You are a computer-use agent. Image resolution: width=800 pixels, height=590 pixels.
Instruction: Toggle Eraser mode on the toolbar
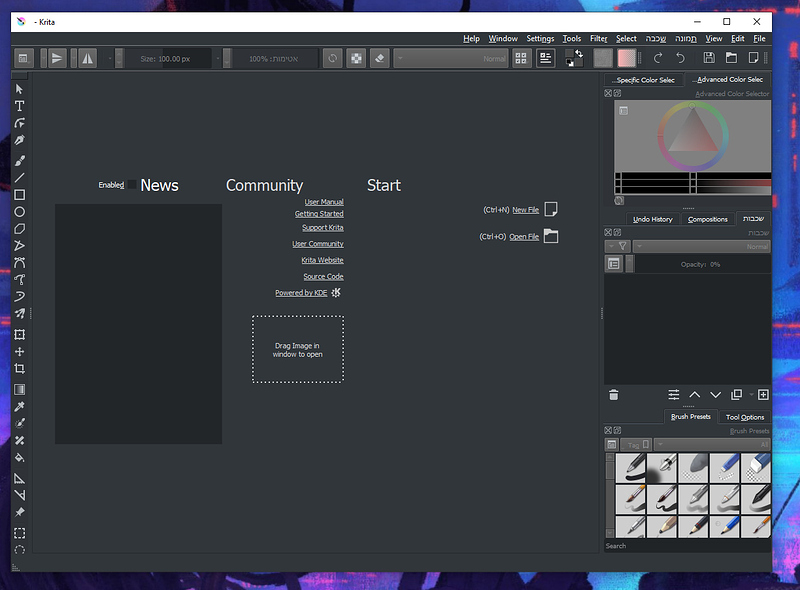[x=379, y=58]
